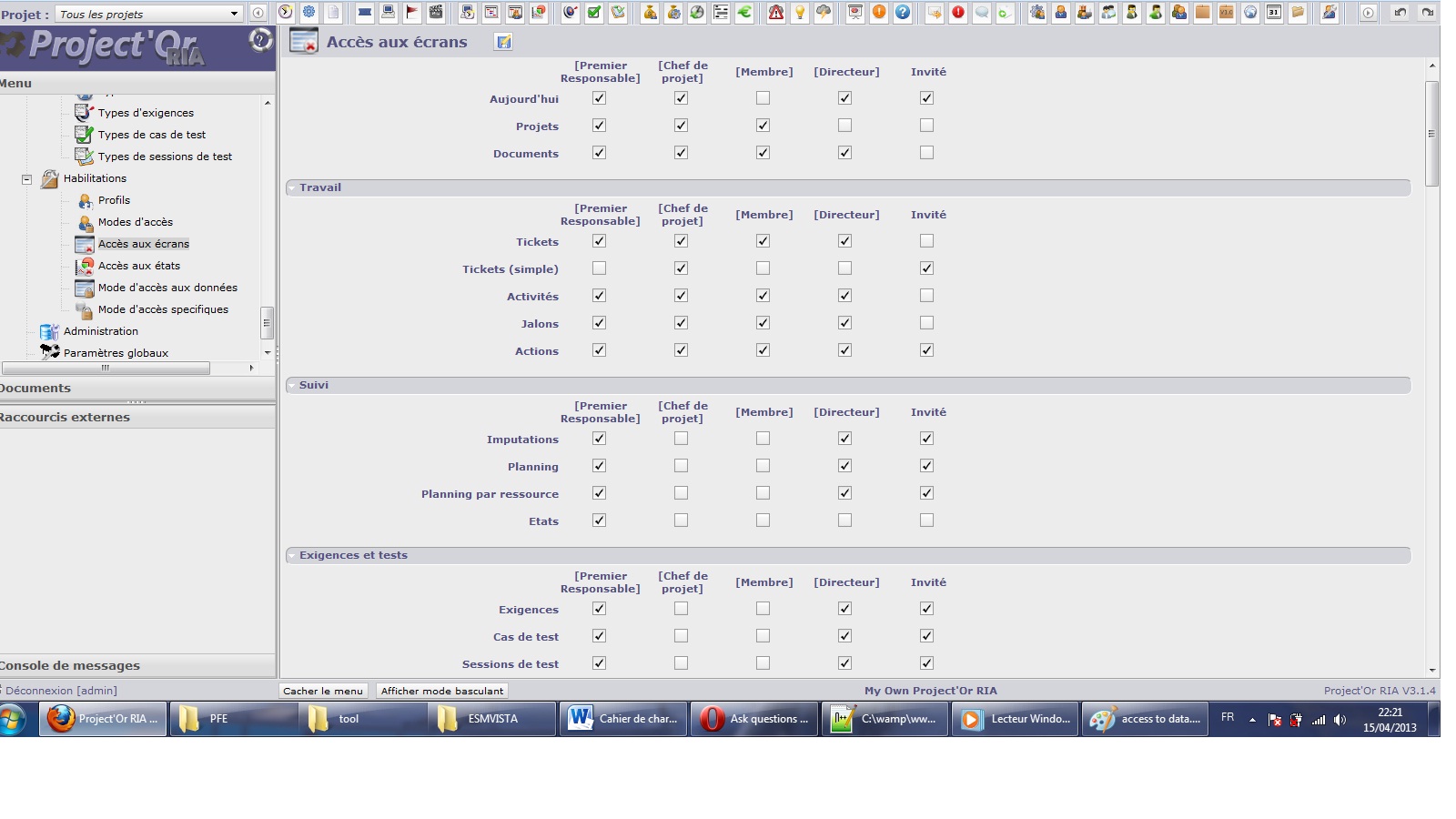1456x819 pixels.
Task: Open the lifebuoy help icon by logo
Action: [x=260, y=40]
